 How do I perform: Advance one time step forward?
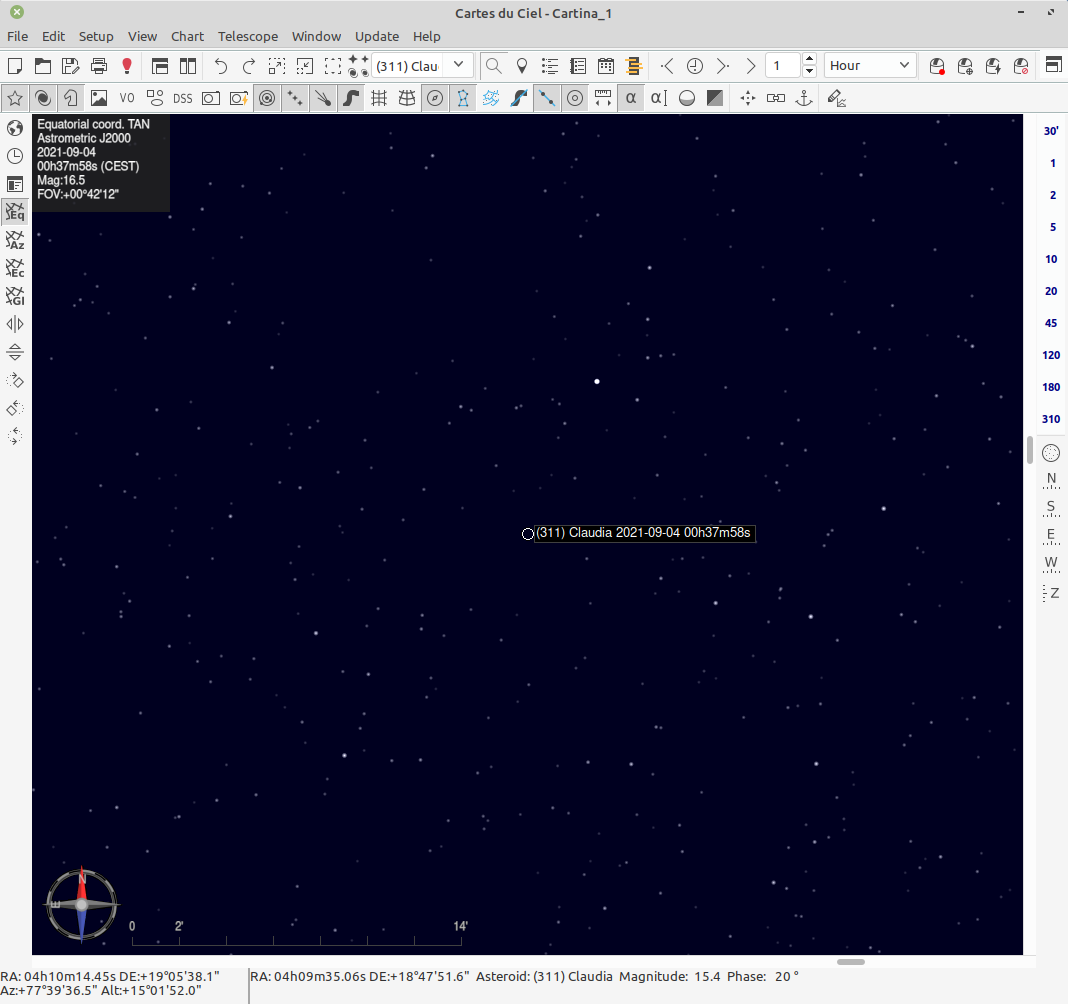[723, 66]
